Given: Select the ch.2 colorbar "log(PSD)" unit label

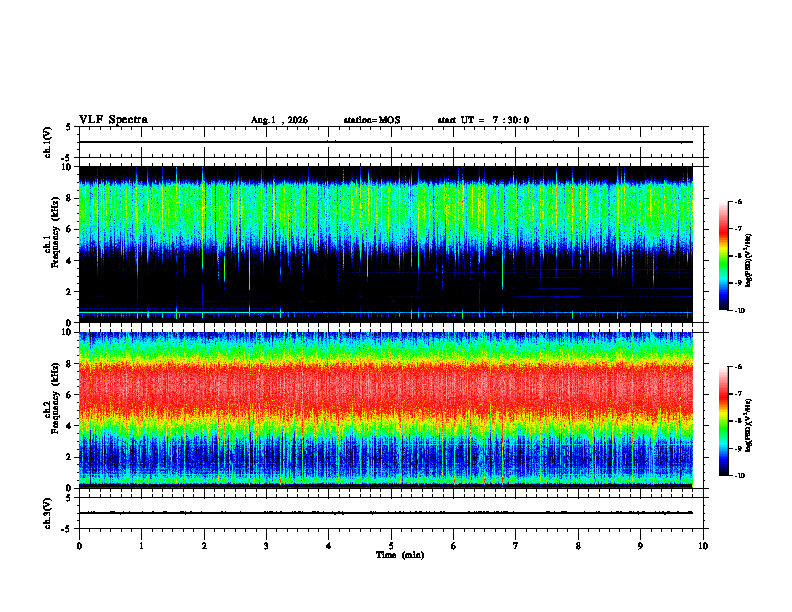Looking at the screenshot, I should (748, 425).
